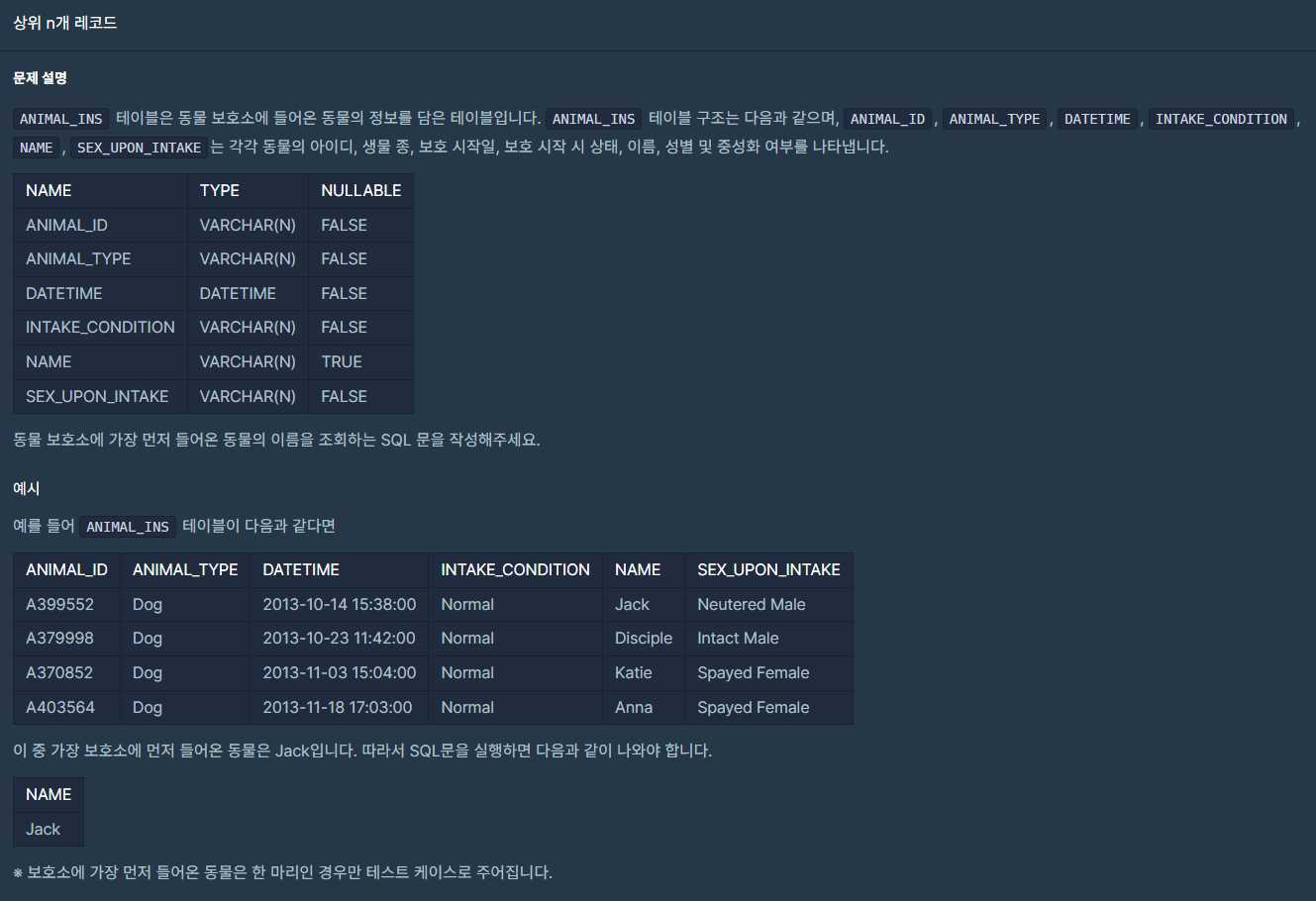
Task: Click the page title 상위 n개 레코드
Action: (x=65, y=23)
